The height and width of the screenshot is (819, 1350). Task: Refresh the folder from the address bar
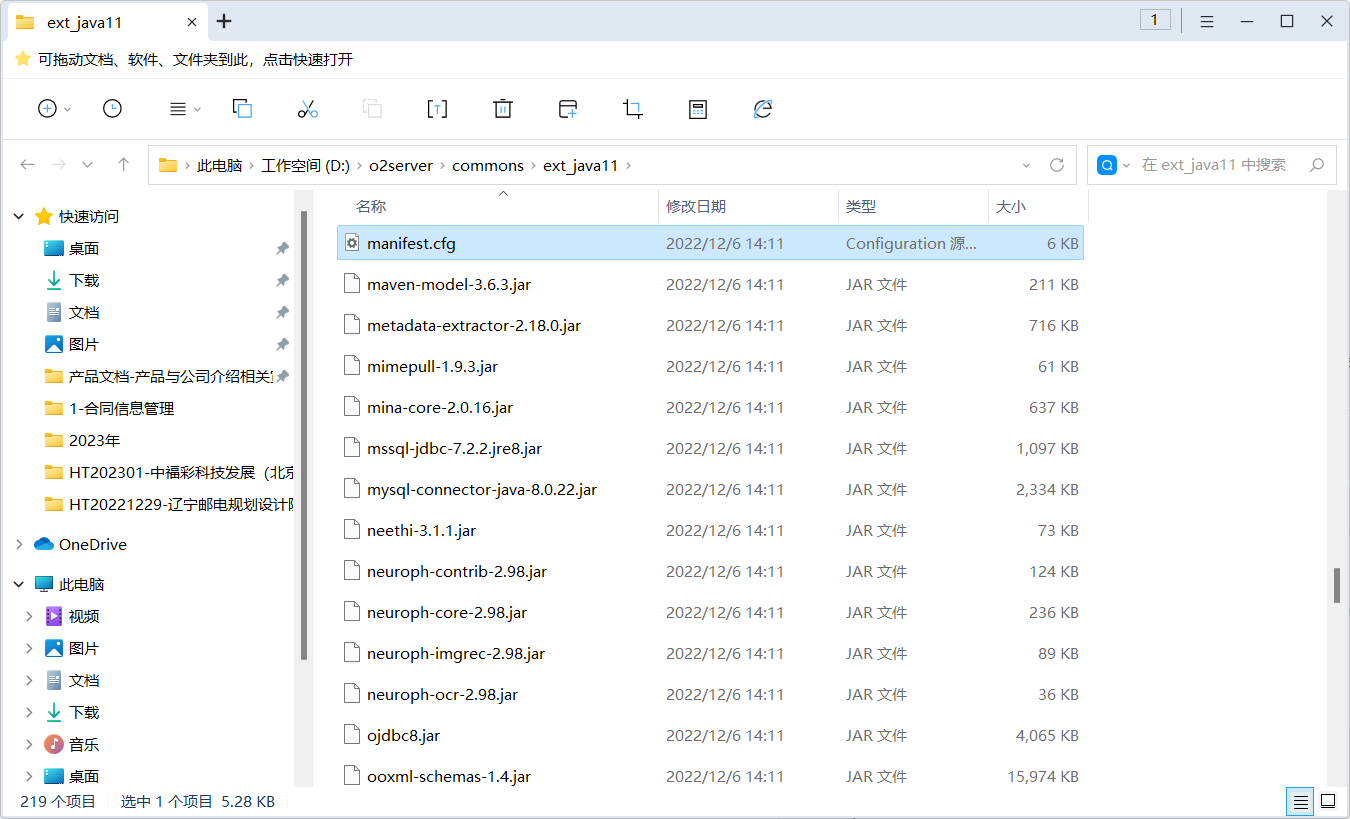1057,165
